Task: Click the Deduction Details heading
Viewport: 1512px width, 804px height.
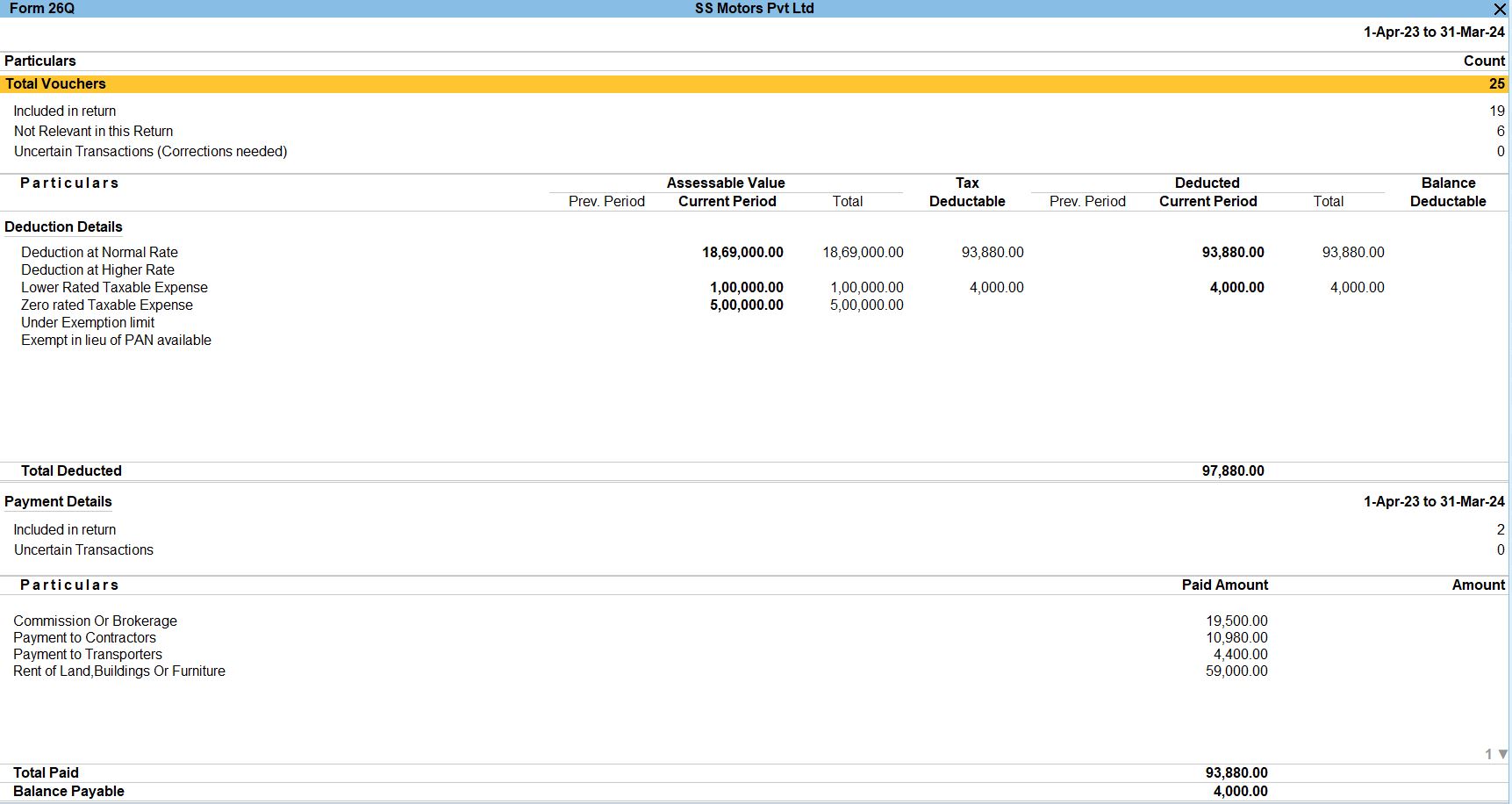Action: tap(63, 226)
